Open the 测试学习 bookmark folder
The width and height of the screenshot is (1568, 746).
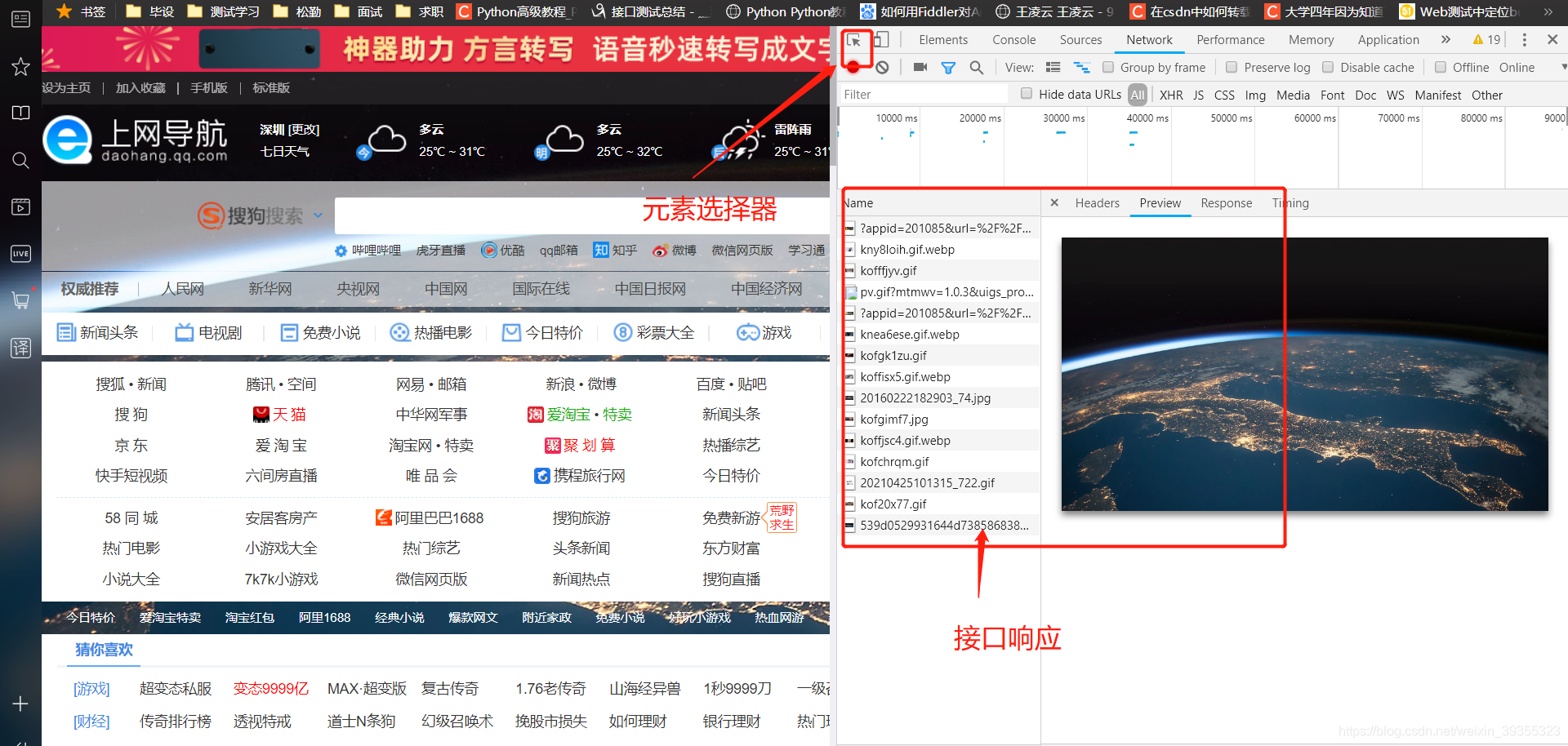223,11
